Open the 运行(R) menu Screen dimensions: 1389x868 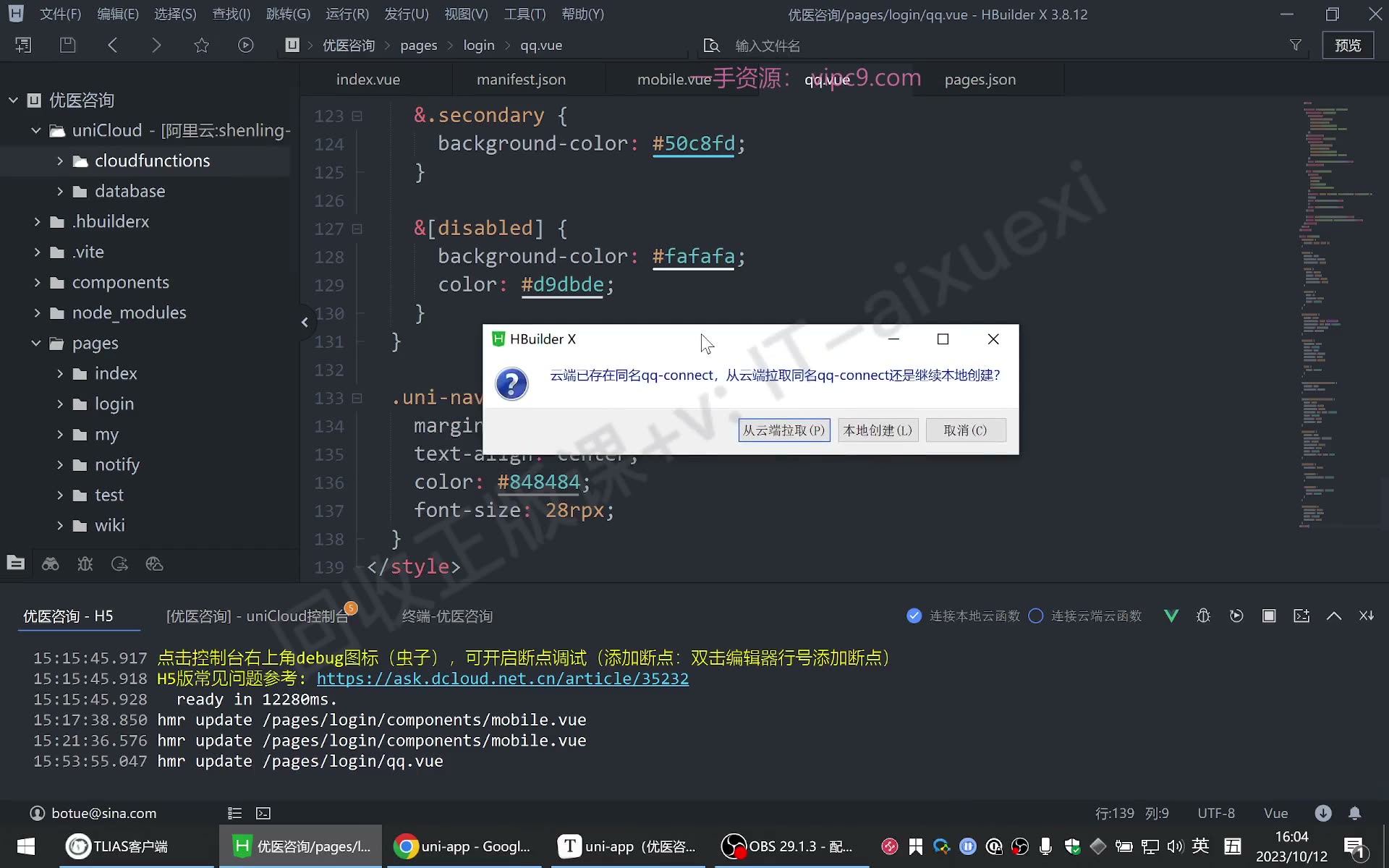pyautogui.click(x=347, y=14)
